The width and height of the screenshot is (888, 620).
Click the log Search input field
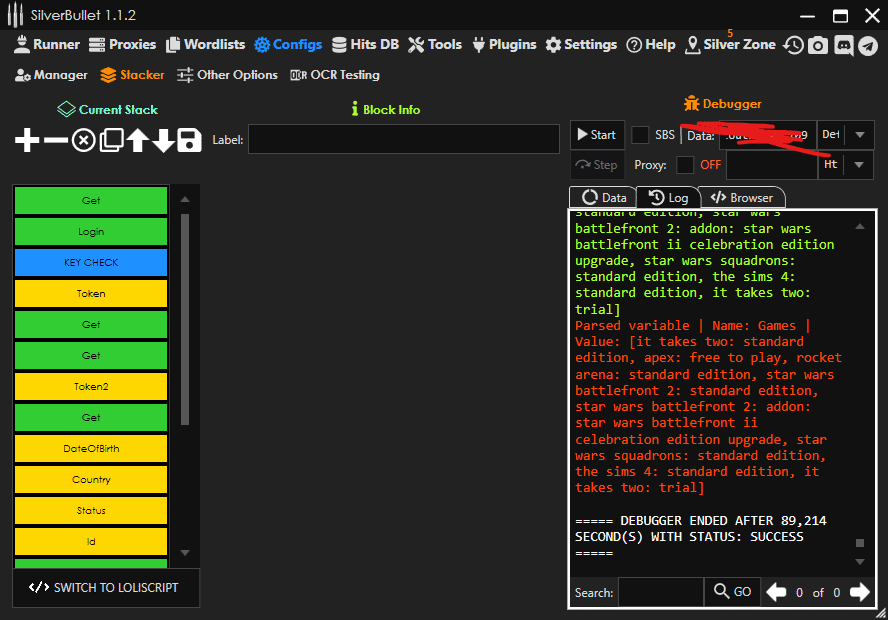click(660, 593)
